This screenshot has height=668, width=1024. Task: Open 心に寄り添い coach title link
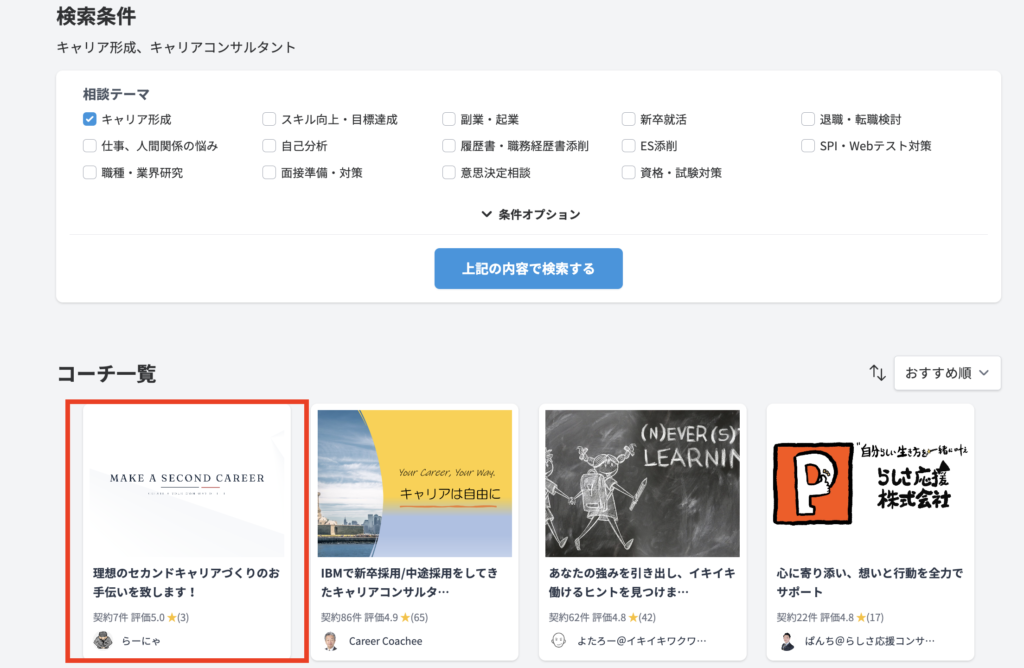(870, 582)
